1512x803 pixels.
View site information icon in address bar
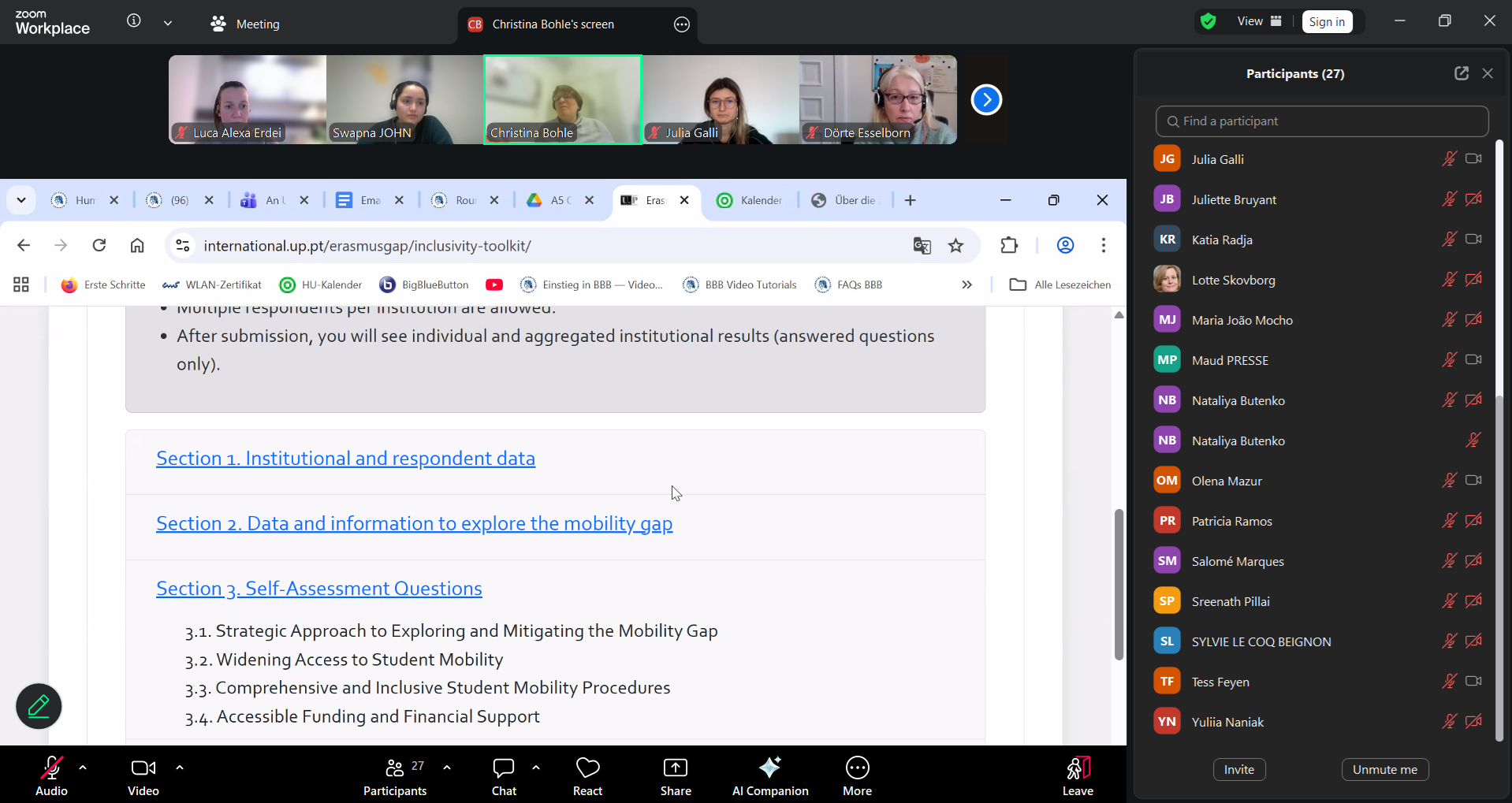pyautogui.click(x=183, y=246)
